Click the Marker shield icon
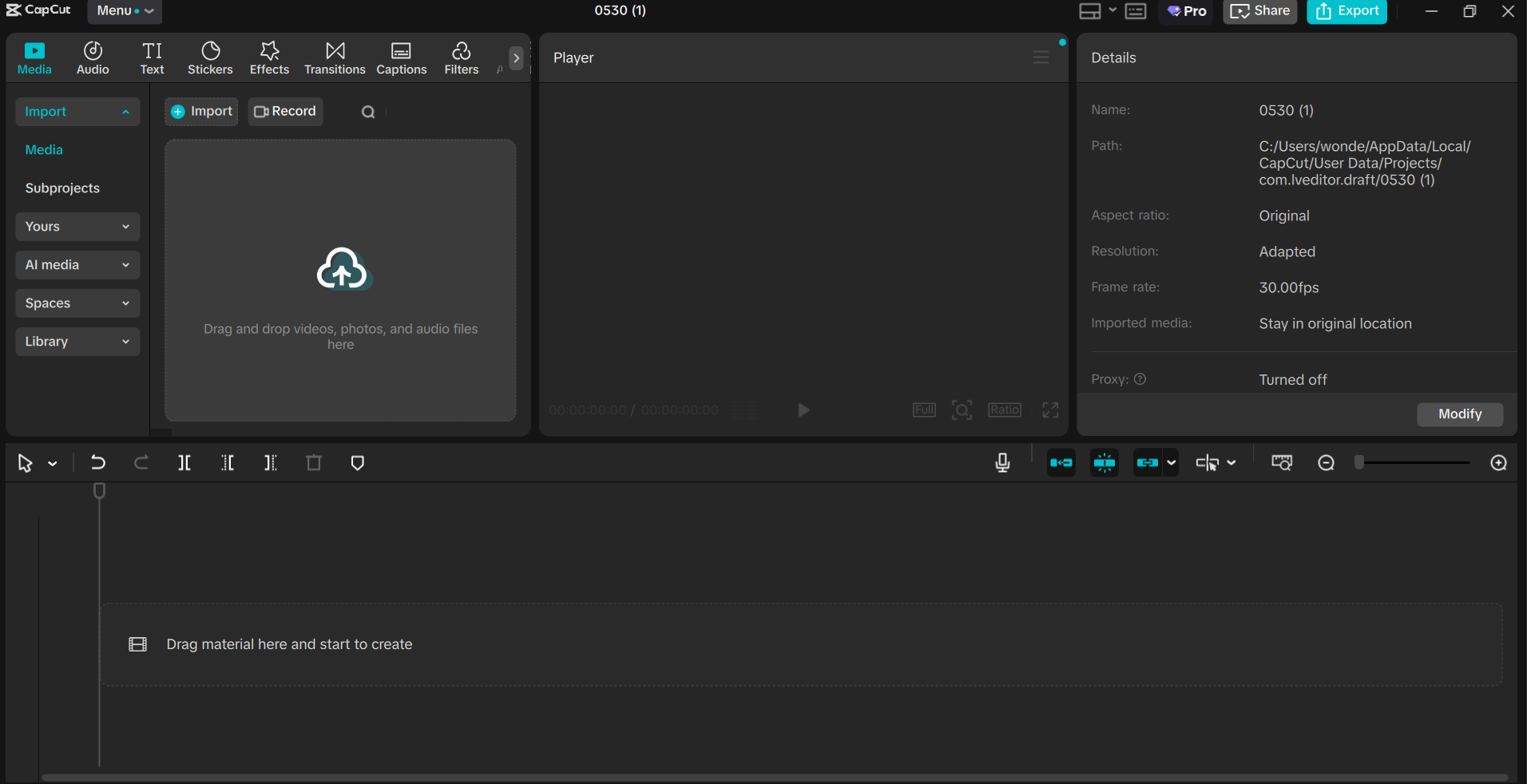 (x=358, y=463)
